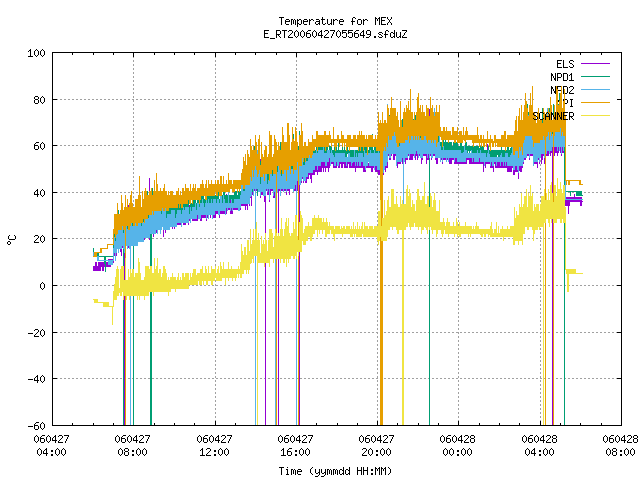Click the blue NPD2 legend line sample
Screen dimensions: 640x480
pyautogui.click(x=595, y=89)
